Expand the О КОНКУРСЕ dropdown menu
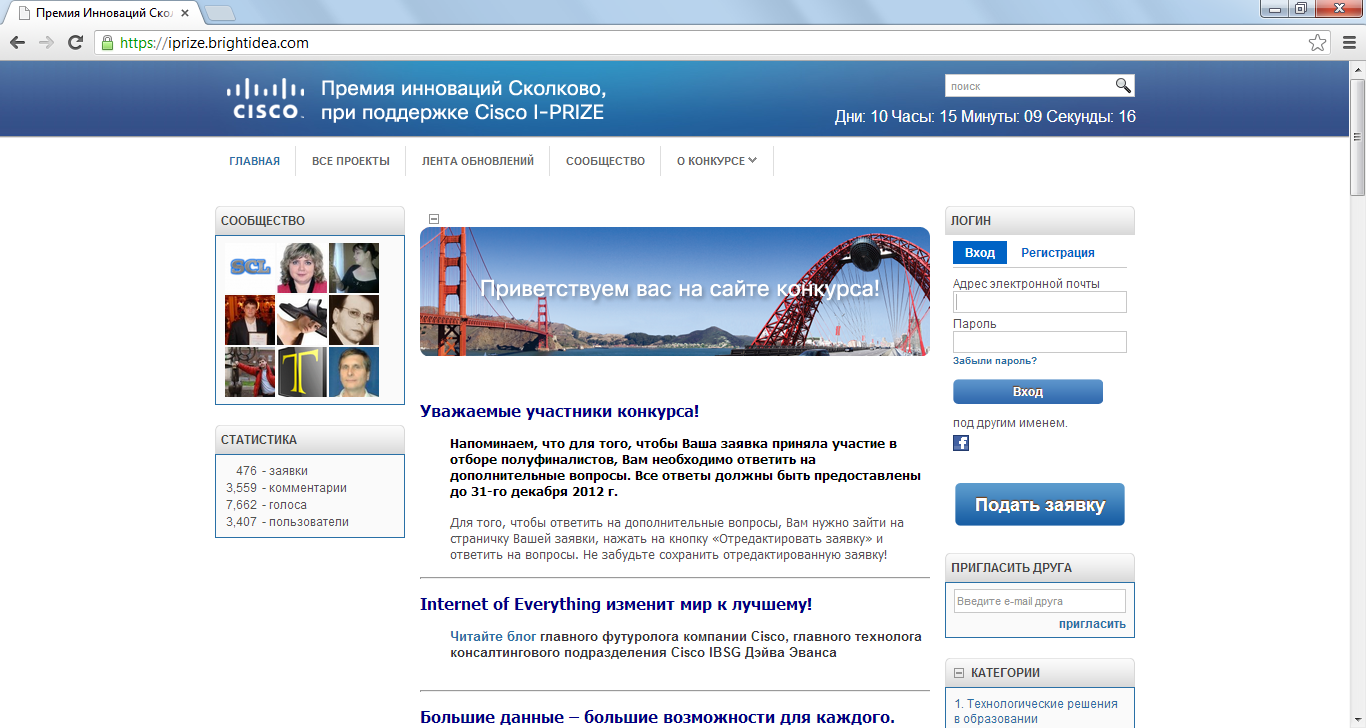The width and height of the screenshot is (1366, 728). (x=717, y=161)
